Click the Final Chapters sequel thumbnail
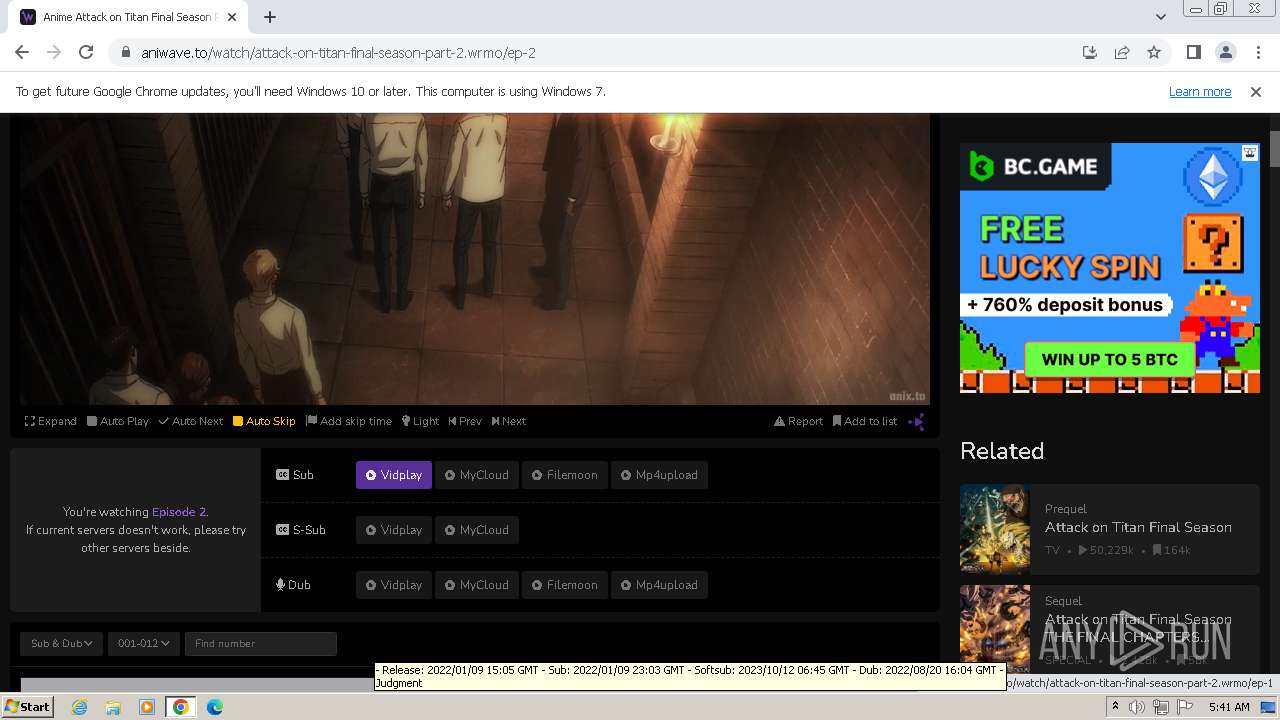 [995, 629]
